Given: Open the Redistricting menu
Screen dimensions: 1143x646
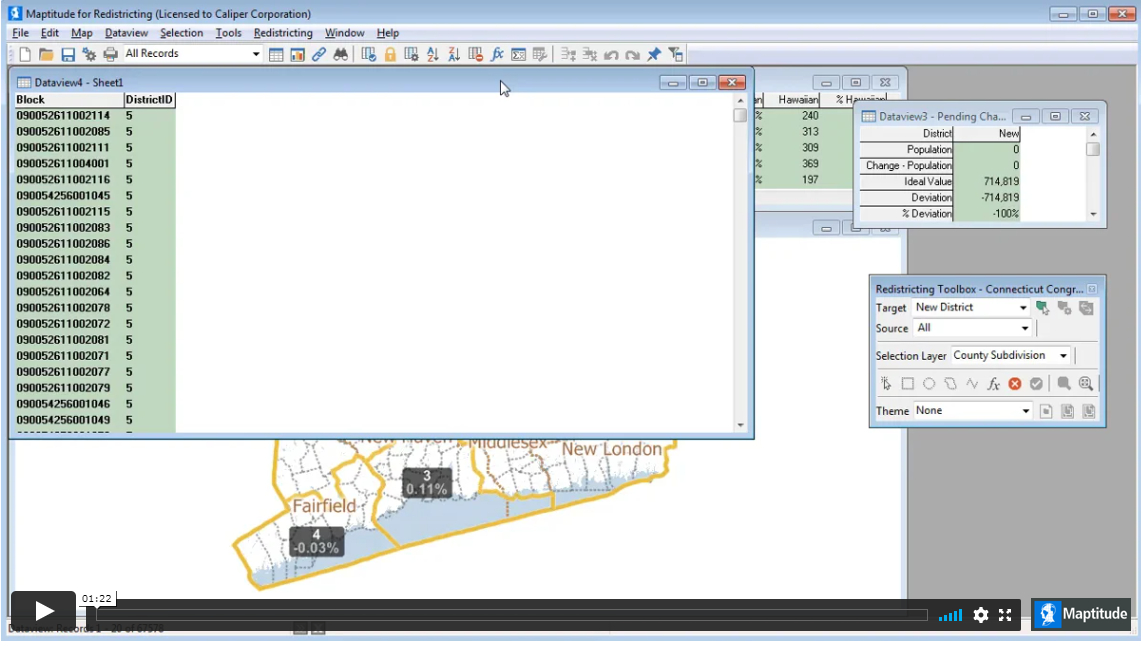Looking at the screenshot, I should (x=283, y=33).
